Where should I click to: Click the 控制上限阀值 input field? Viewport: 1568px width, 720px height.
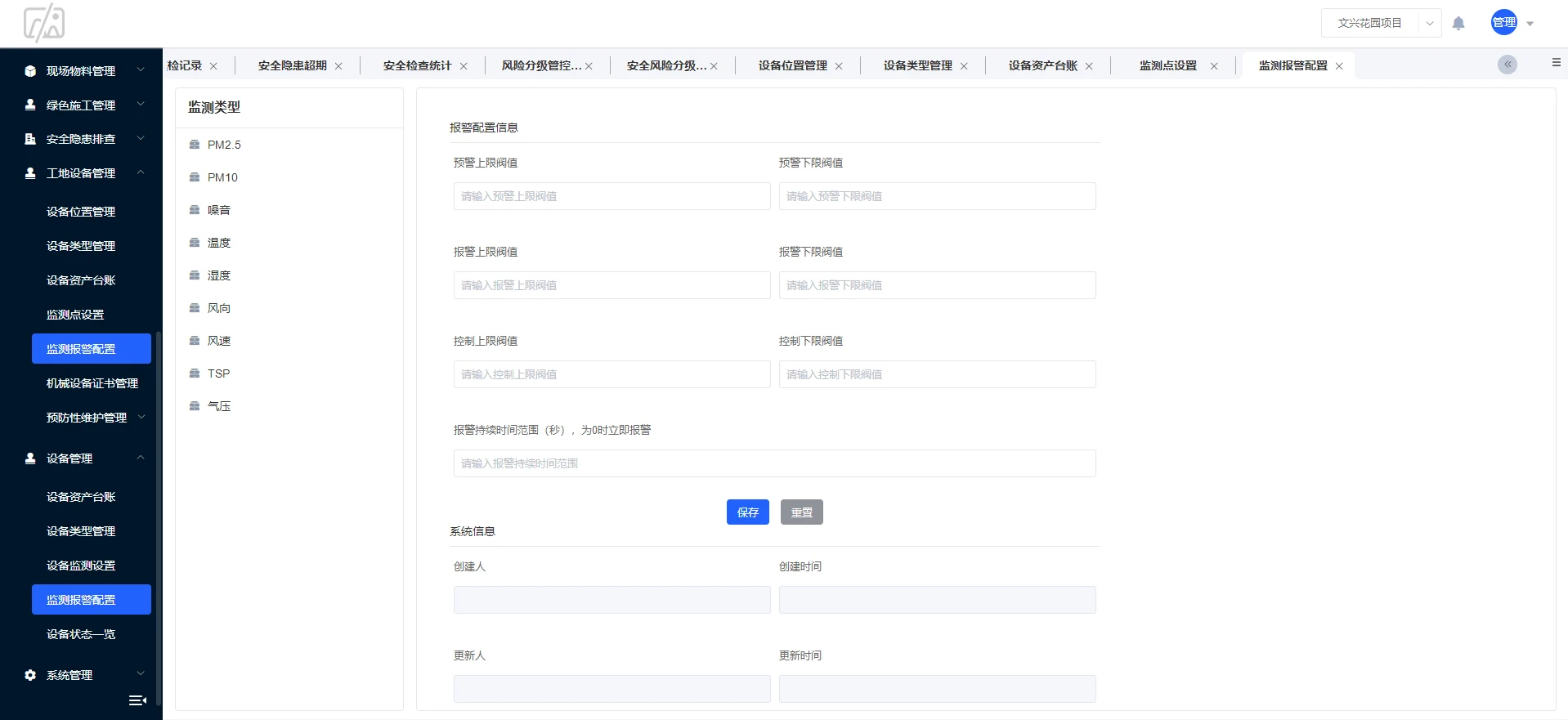point(612,374)
